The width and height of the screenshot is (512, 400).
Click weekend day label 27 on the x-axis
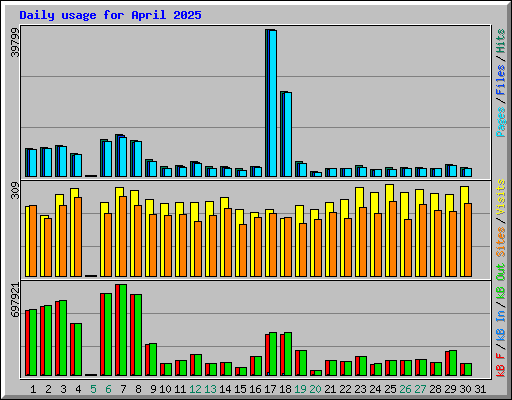coord(420,389)
